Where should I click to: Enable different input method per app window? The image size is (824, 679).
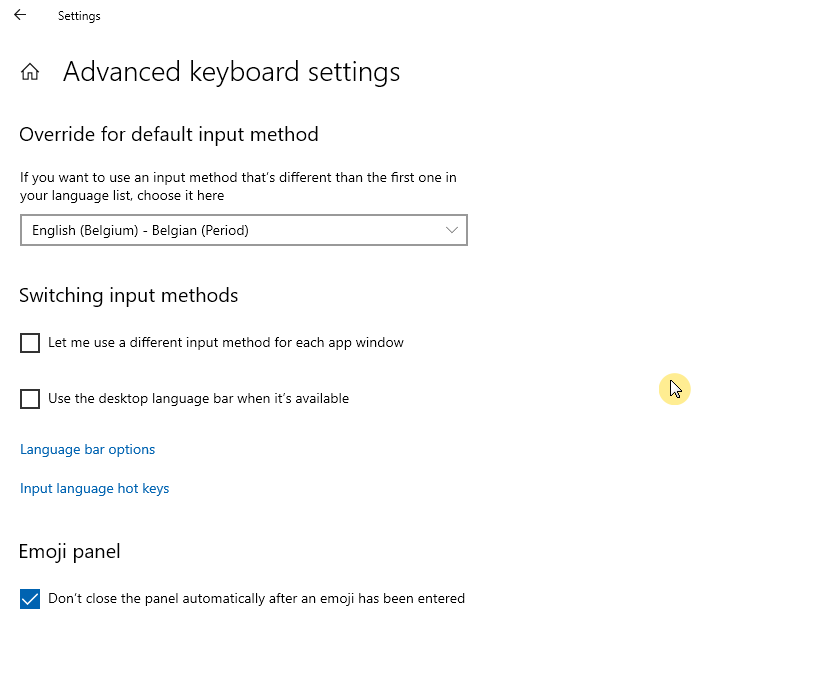(29, 342)
